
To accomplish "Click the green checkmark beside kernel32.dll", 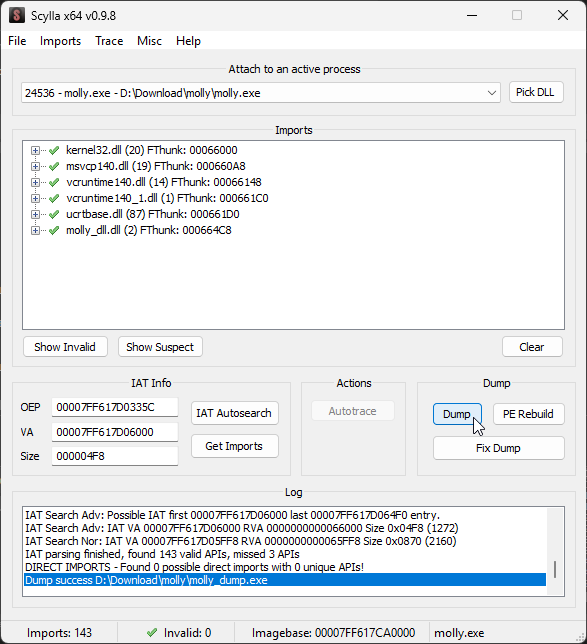I will tap(54, 150).
